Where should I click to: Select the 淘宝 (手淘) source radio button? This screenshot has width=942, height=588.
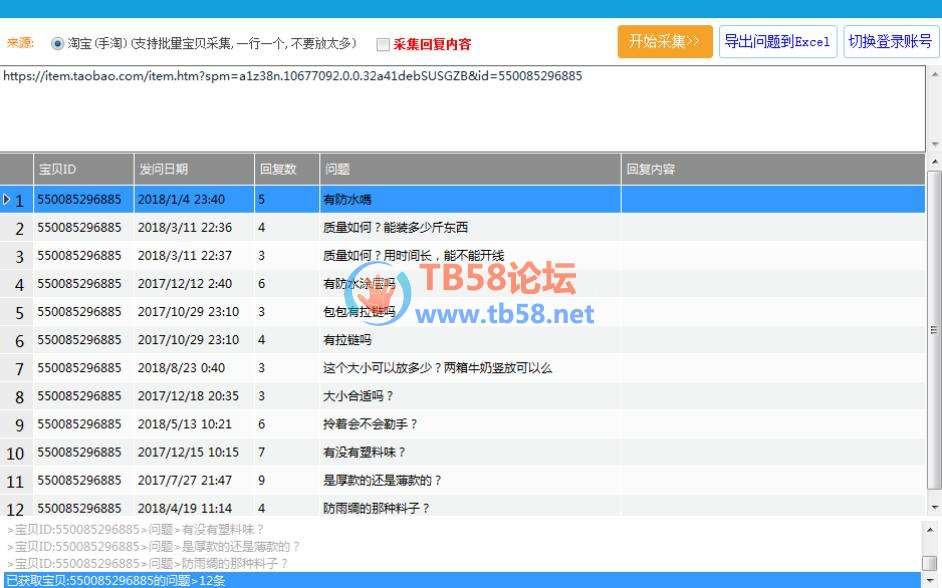coord(57,44)
